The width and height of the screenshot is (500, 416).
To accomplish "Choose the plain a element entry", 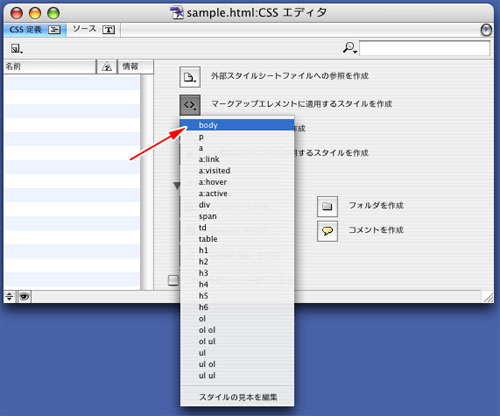I will pyautogui.click(x=237, y=148).
